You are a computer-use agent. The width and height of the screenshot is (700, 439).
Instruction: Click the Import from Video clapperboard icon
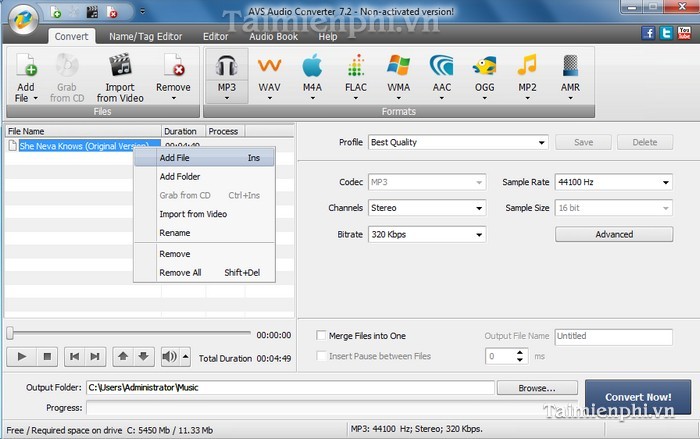click(120, 65)
